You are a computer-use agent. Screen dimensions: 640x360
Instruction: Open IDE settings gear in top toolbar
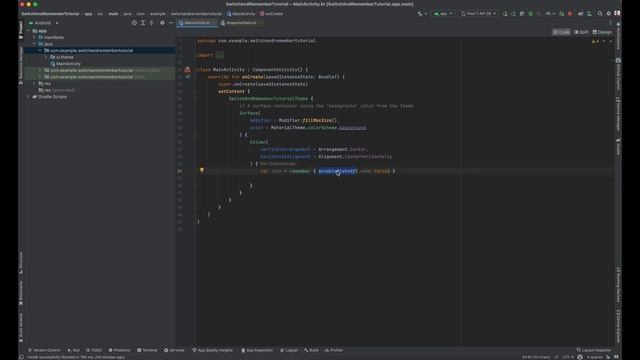click(x=608, y=13)
